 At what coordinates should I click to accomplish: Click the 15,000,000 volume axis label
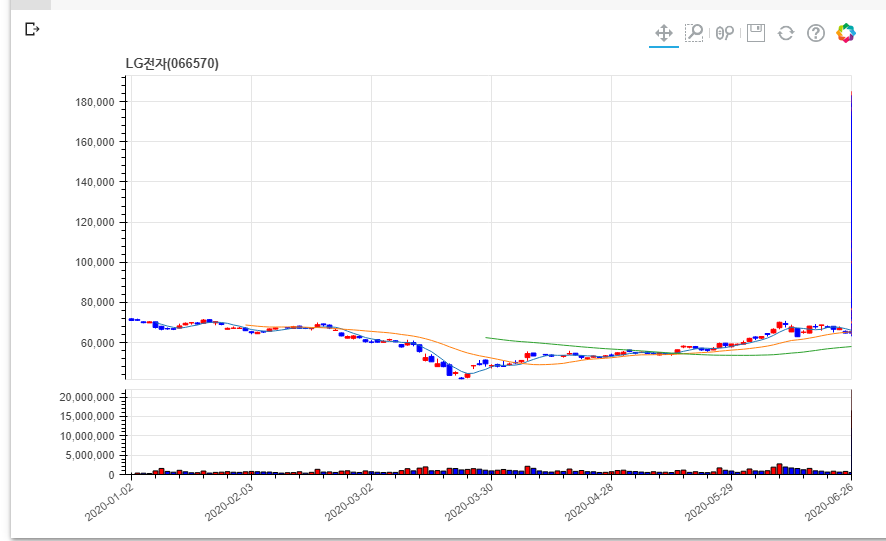click(x=87, y=417)
